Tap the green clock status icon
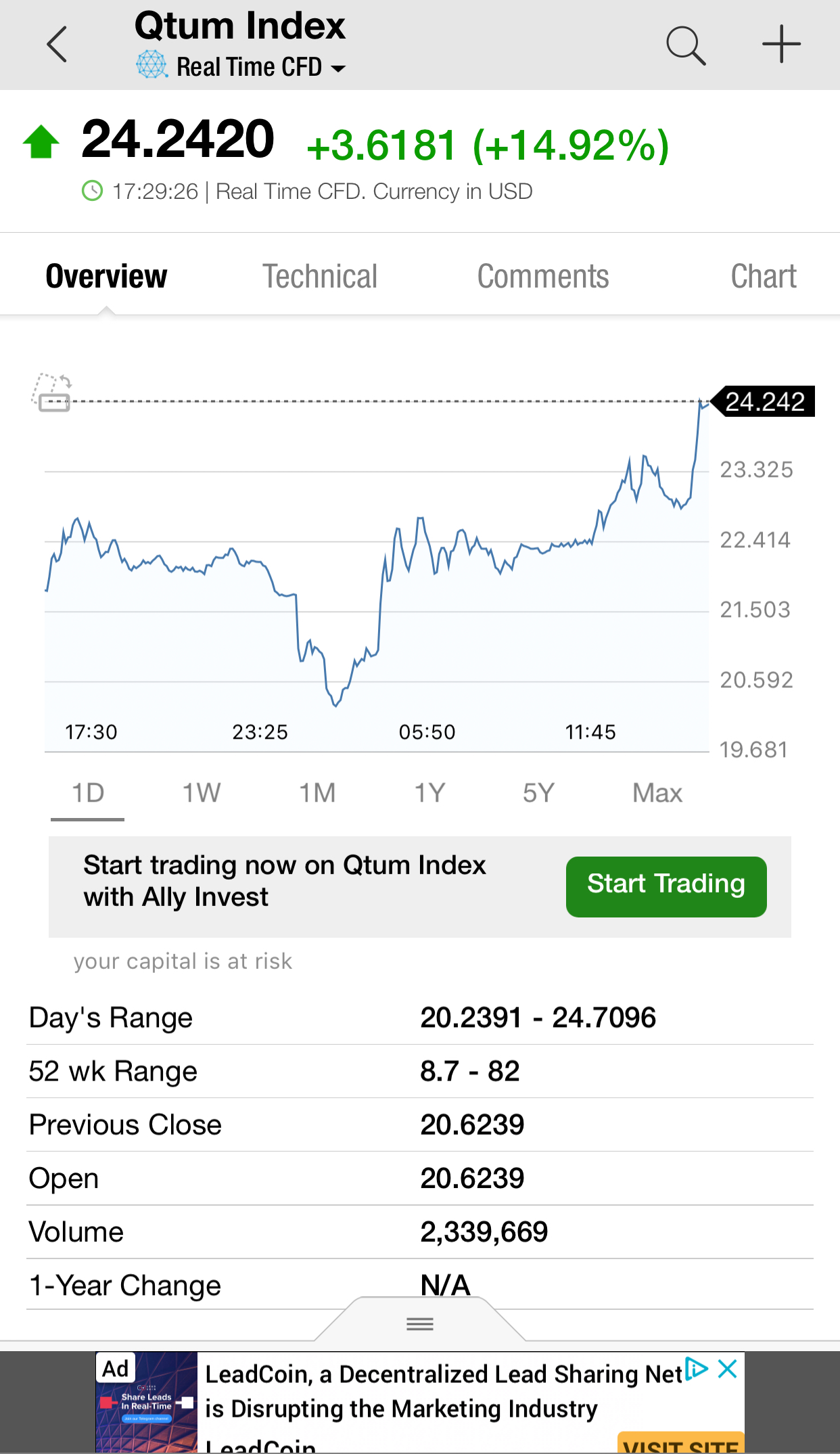The height and width of the screenshot is (1454, 840). 92,191
